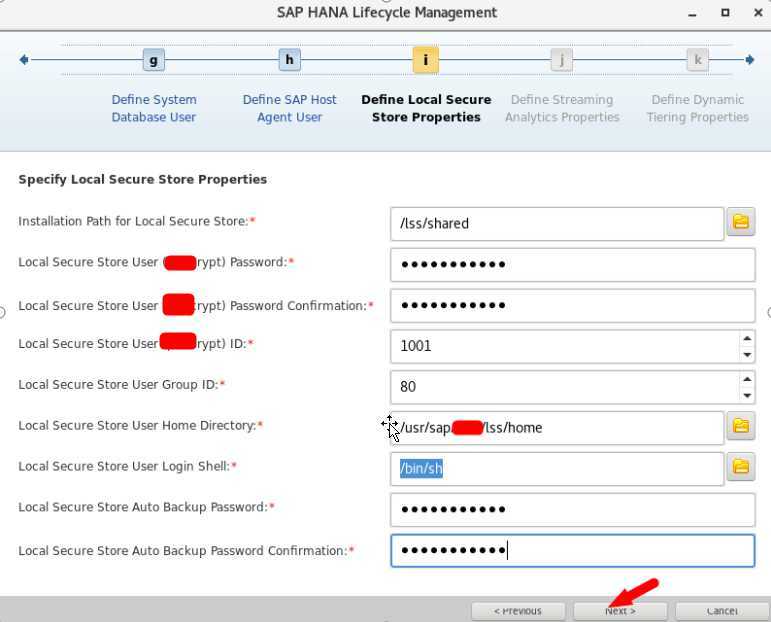The width and height of the screenshot is (771, 622).
Task: Select 'Specify Local Secure Store Properties' heading
Action: (143, 179)
